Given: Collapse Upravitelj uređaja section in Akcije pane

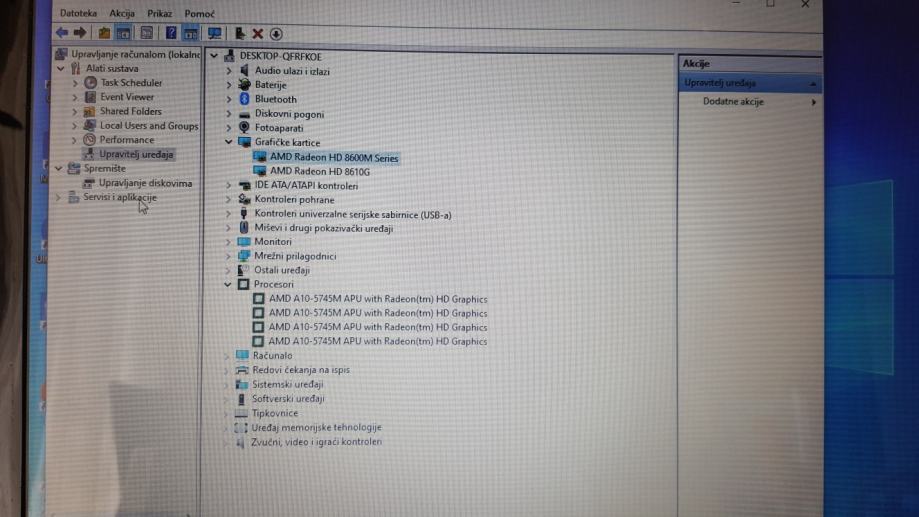Looking at the screenshot, I should [x=813, y=84].
